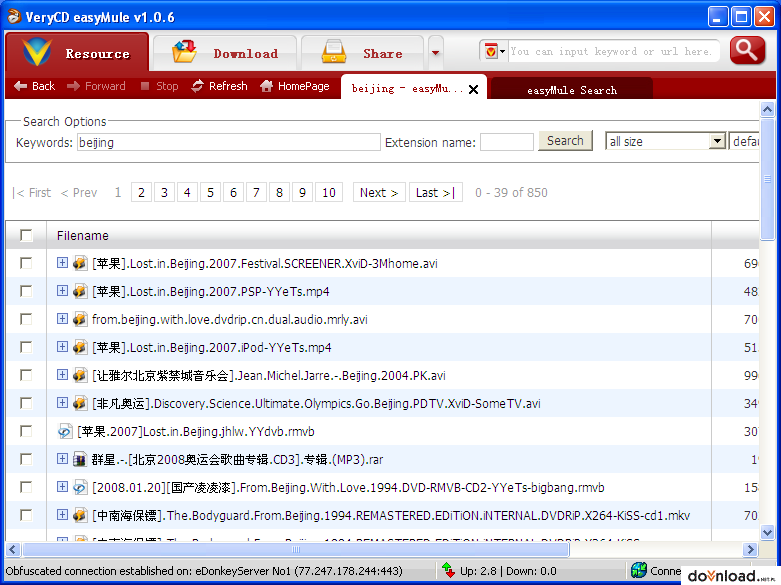
Task: Expand the Jean.Michel.Jarre entry
Action: [x=62, y=374]
